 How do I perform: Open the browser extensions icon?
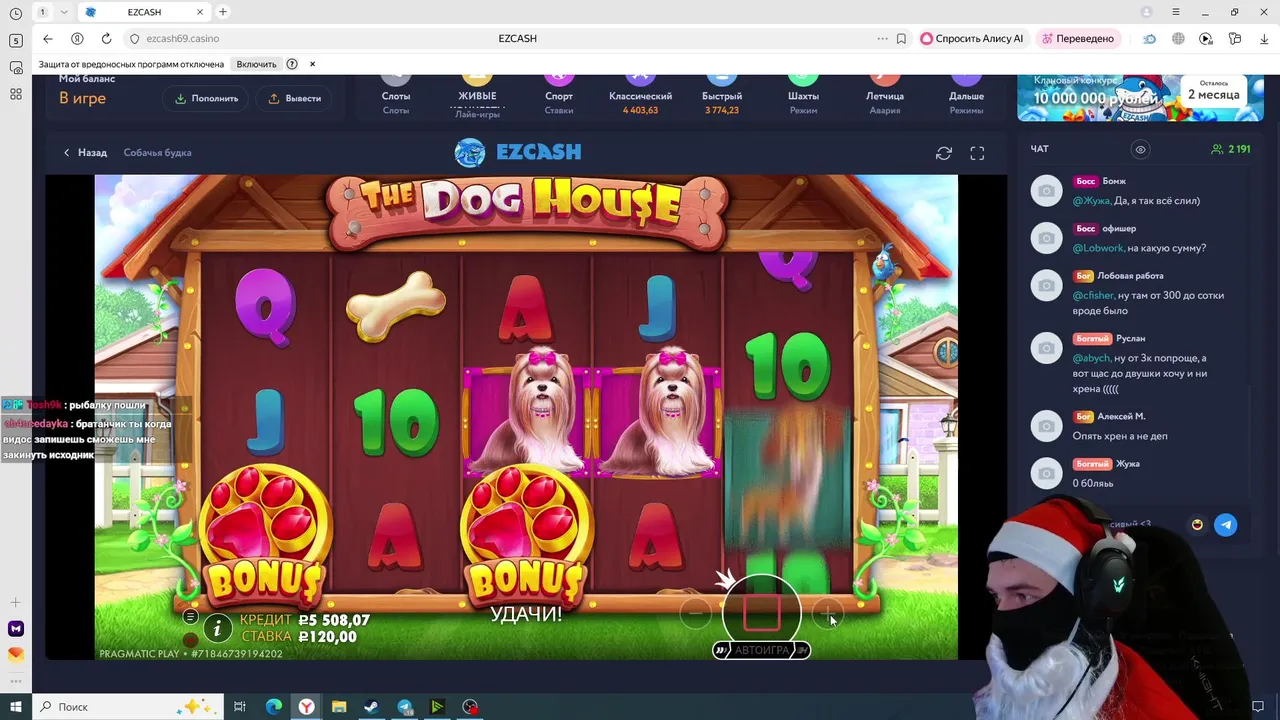coord(1235,38)
